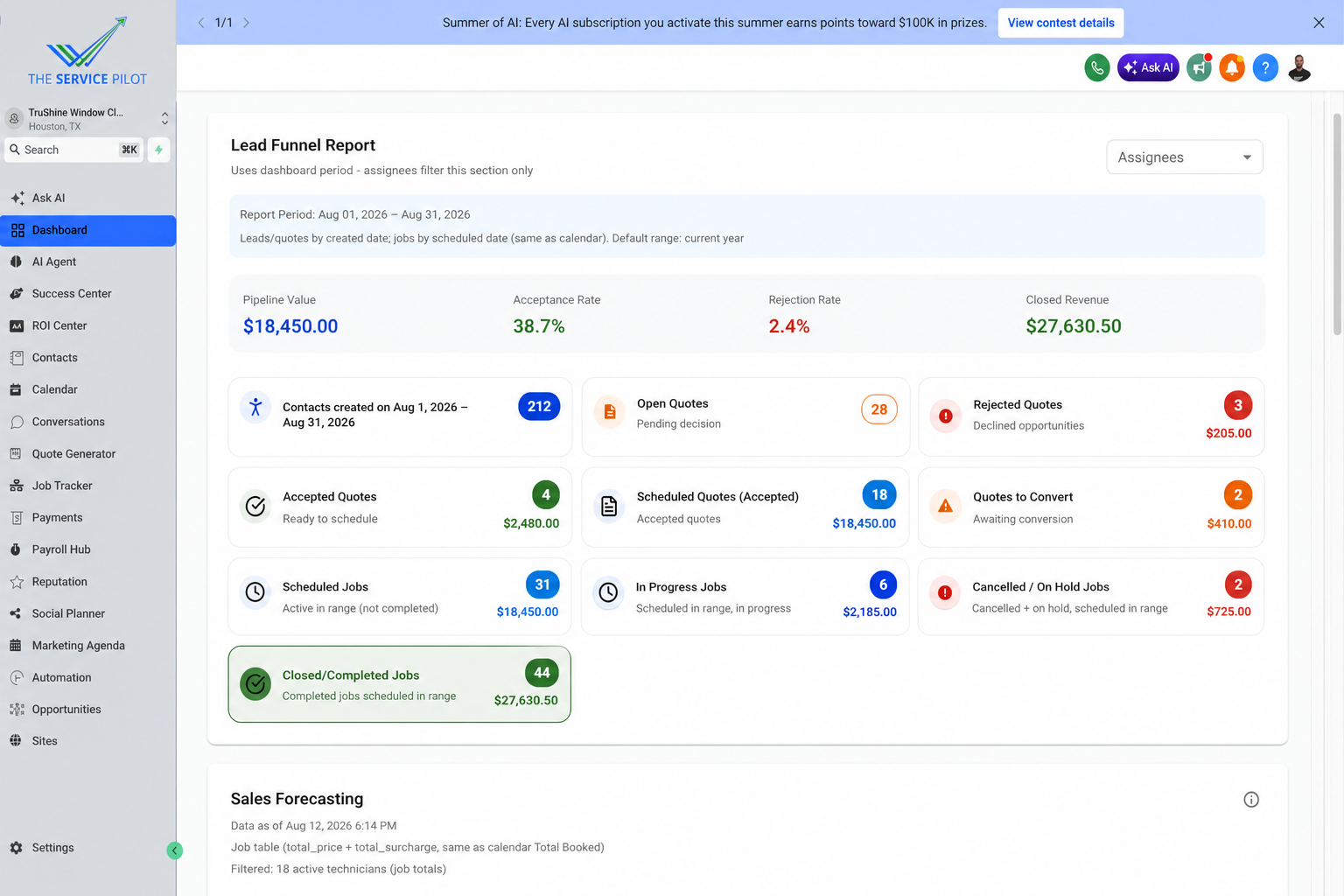
Task: Click the In Progress Jobs clock icon
Action: tap(608, 592)
